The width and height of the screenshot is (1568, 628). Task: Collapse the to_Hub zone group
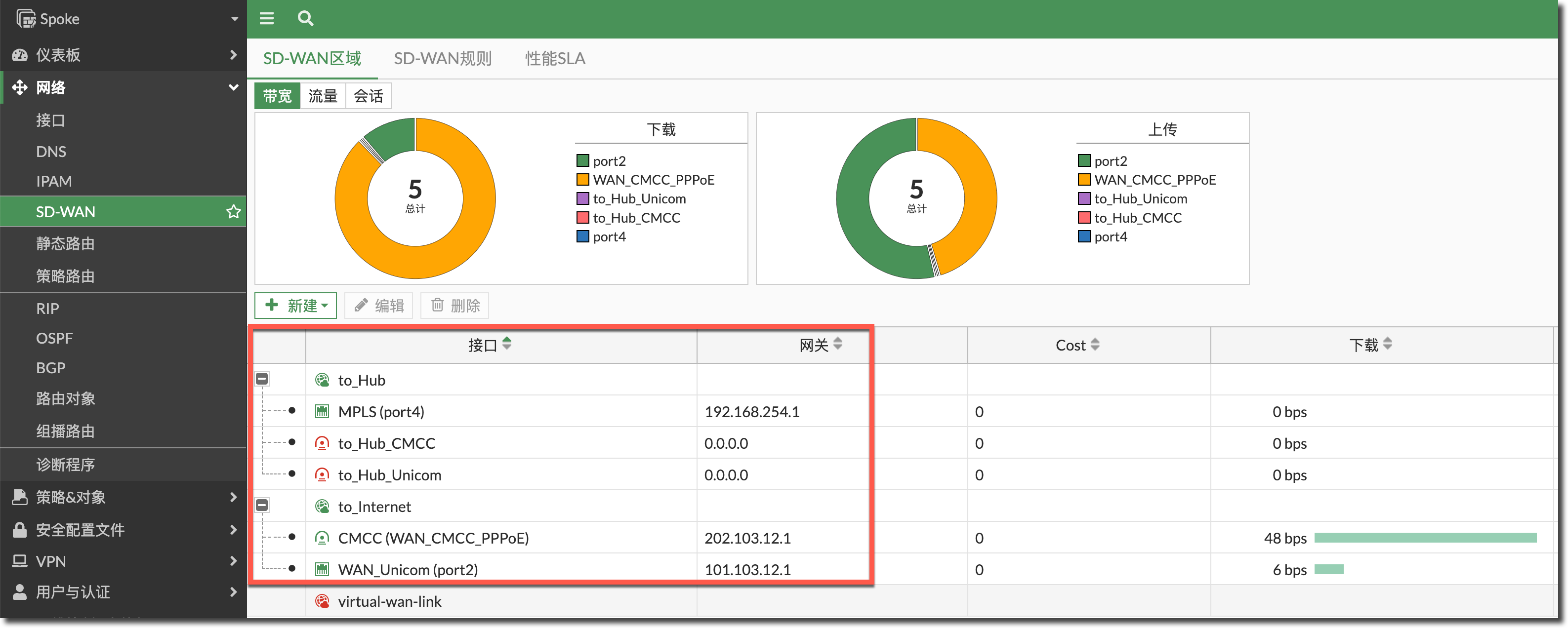[x=262, y=379]
